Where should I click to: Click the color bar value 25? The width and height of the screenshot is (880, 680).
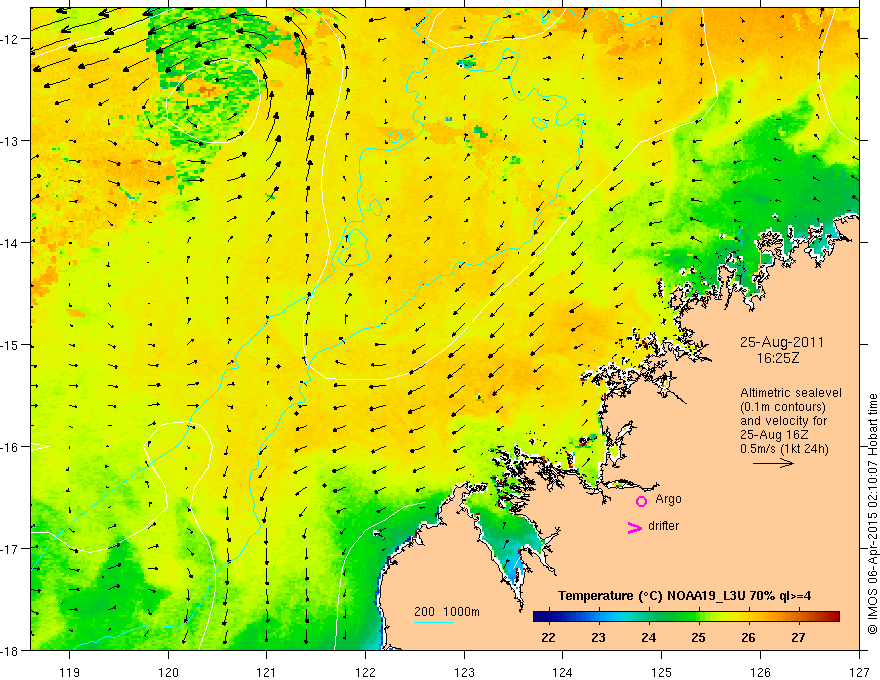(x=698, y=637)
